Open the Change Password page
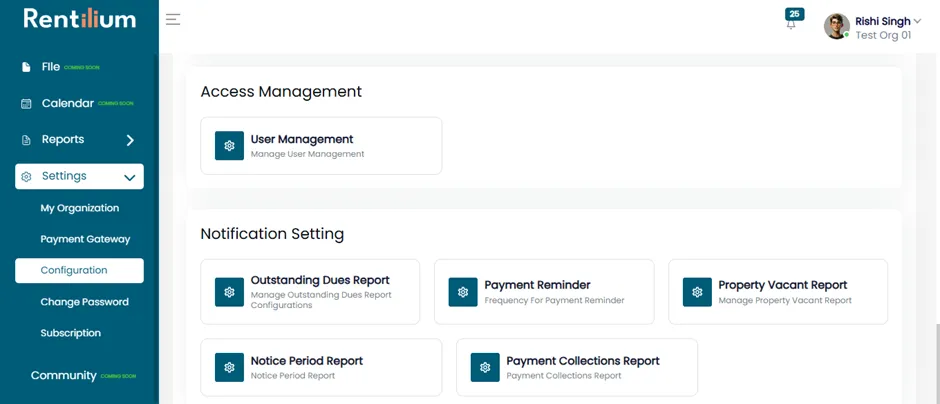This screenshot has height=404, width=940. coord(85,302)
